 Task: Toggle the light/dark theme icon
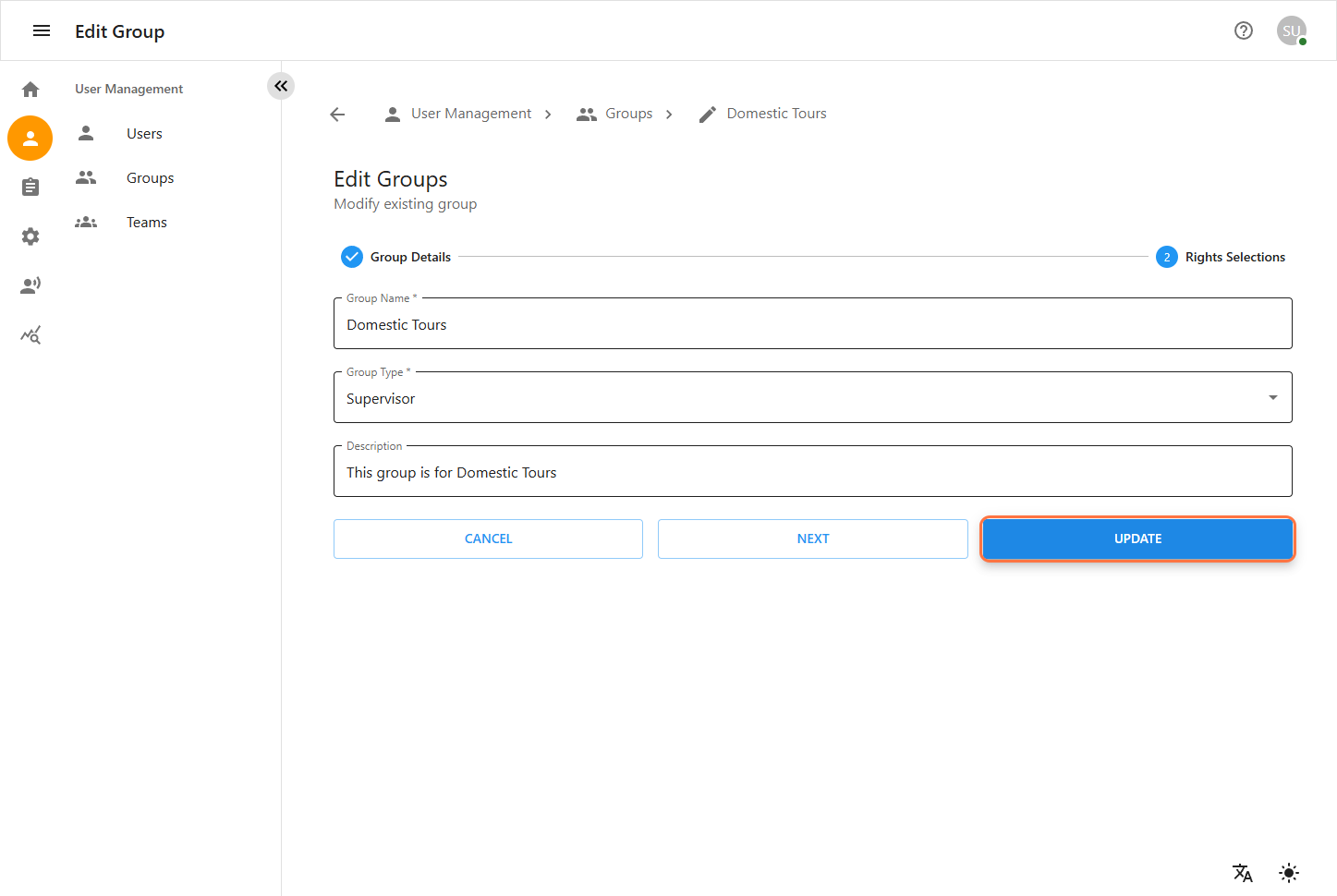1289,873
